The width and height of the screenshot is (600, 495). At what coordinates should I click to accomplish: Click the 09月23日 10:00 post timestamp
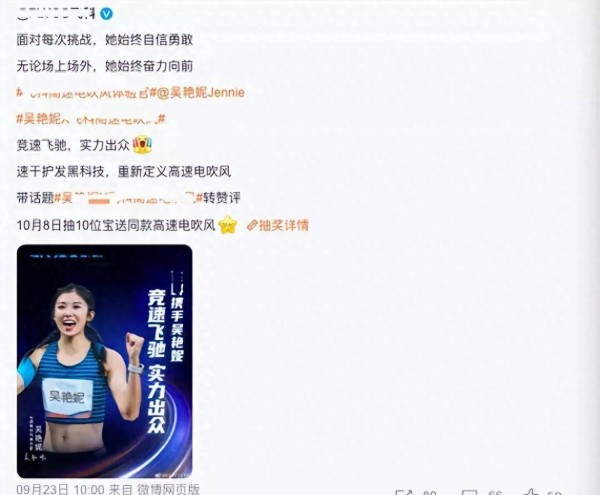[x=60, y=489]
